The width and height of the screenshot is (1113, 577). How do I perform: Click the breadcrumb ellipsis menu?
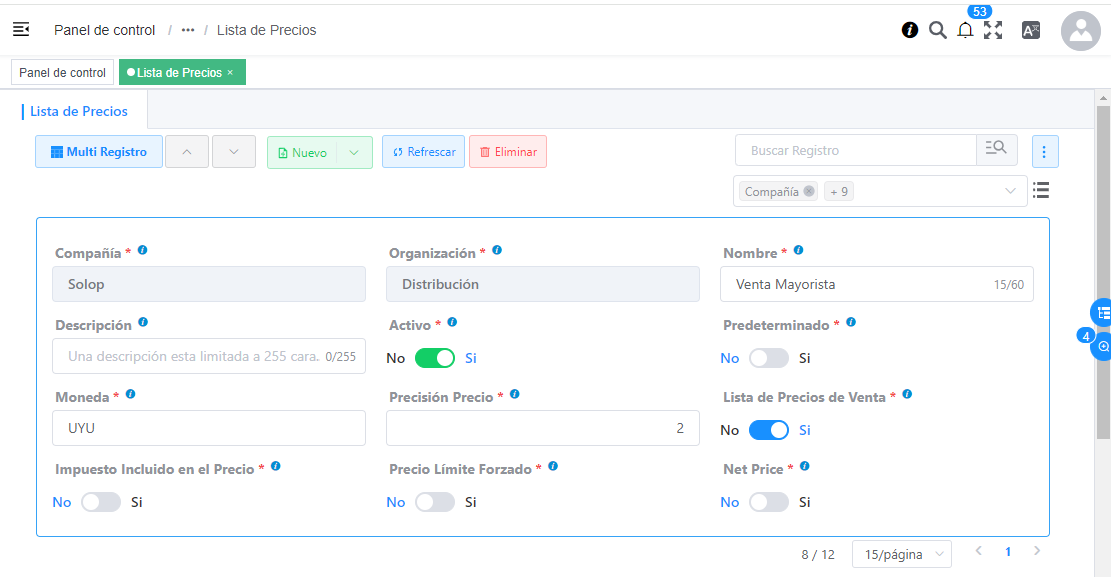click(x=188, y=30)
